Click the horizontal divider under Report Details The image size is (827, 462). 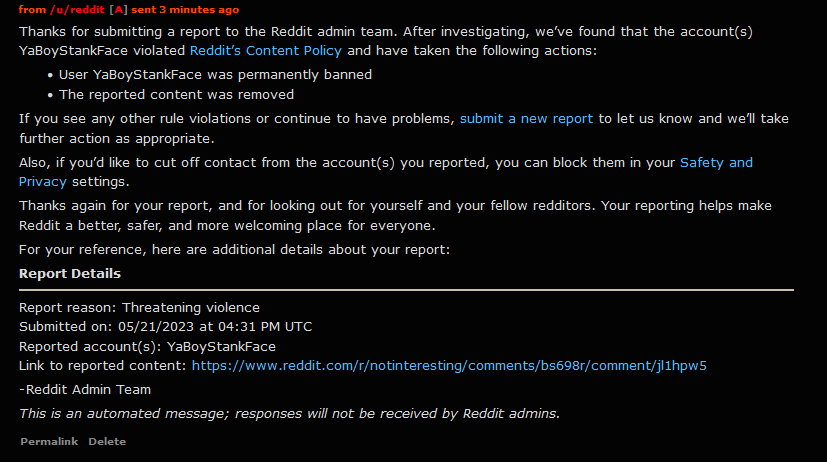click(406, 290)
